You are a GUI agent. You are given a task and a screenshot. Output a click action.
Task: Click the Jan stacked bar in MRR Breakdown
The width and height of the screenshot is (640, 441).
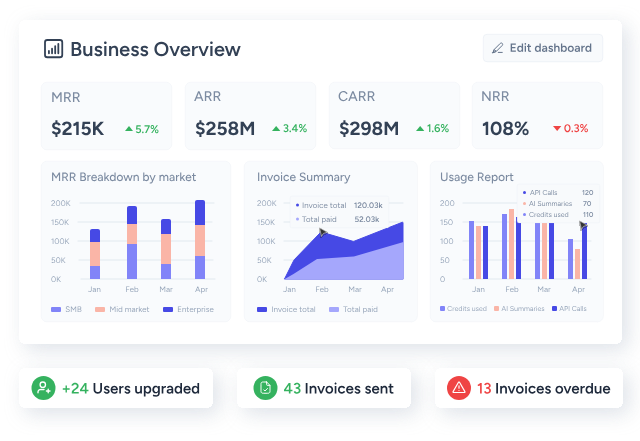point(95,254)
